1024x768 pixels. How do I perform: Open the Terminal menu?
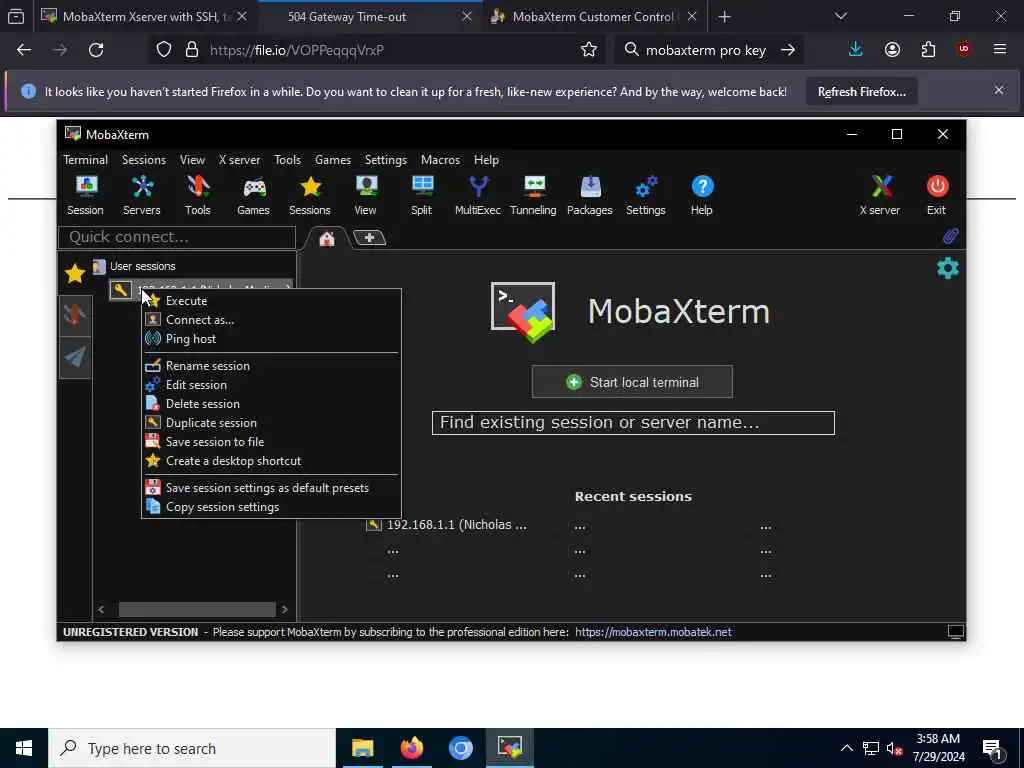coord(86,160)
